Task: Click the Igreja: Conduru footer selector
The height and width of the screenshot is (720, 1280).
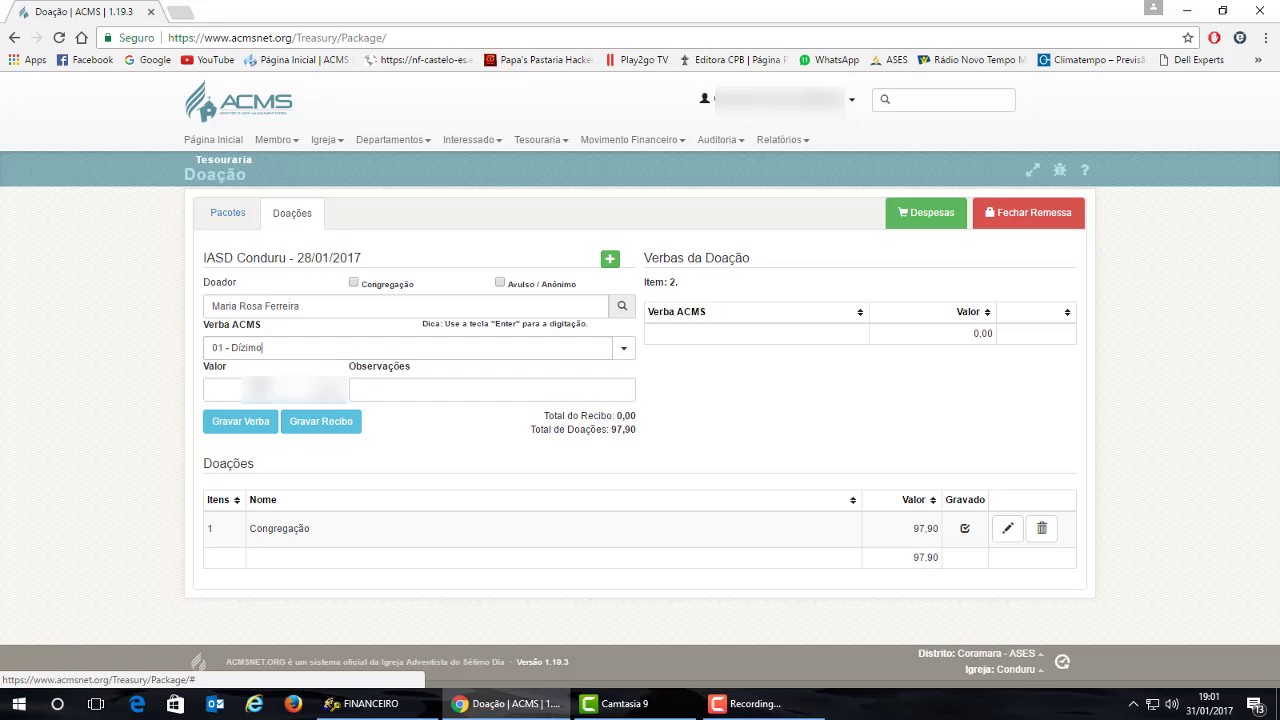Action: click(x=1004, y=670)
